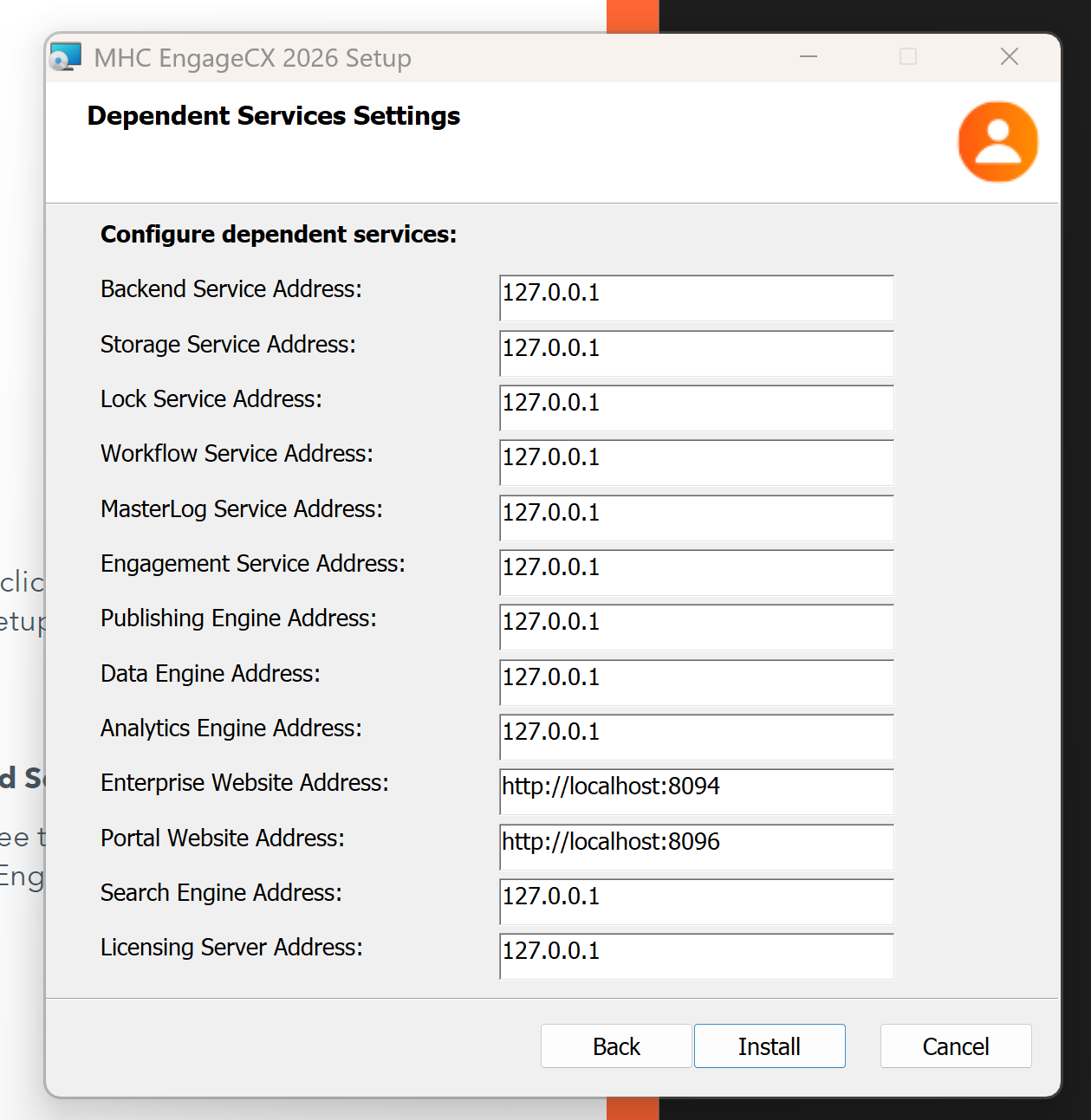Click the Data Engine Address field
This screenshot has width=1091, height=1120.
coord(697,683)
